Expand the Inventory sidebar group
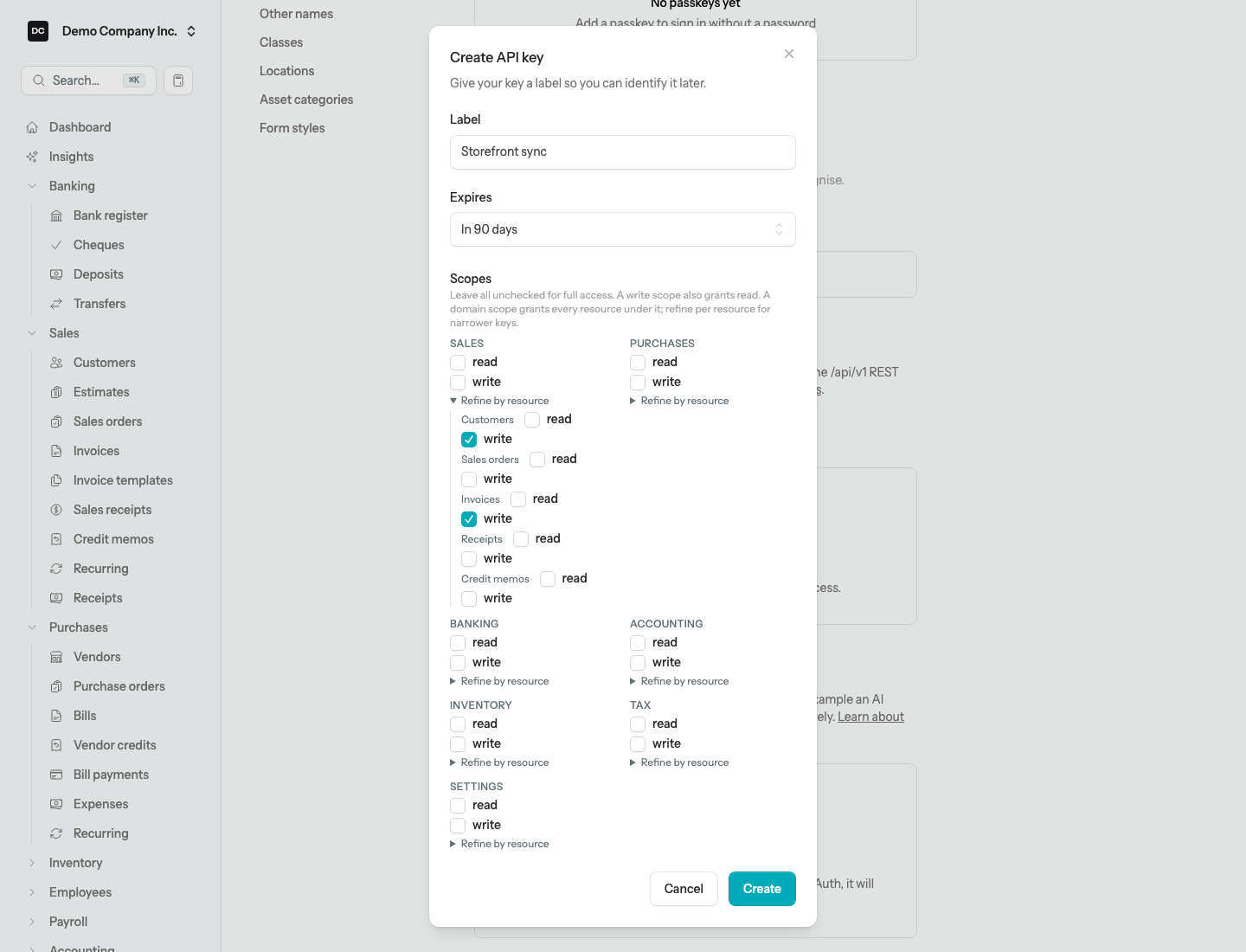Viewport: 1246px width, 952px height. 76,863
